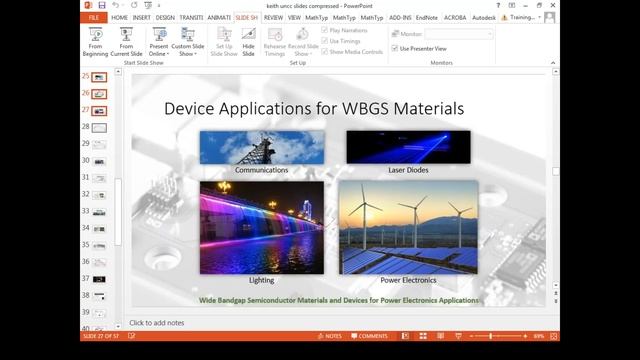This screenshot has width=640, height=360.
Task: Open Set Up Slide Show dialog
Action: pos(224,42)
